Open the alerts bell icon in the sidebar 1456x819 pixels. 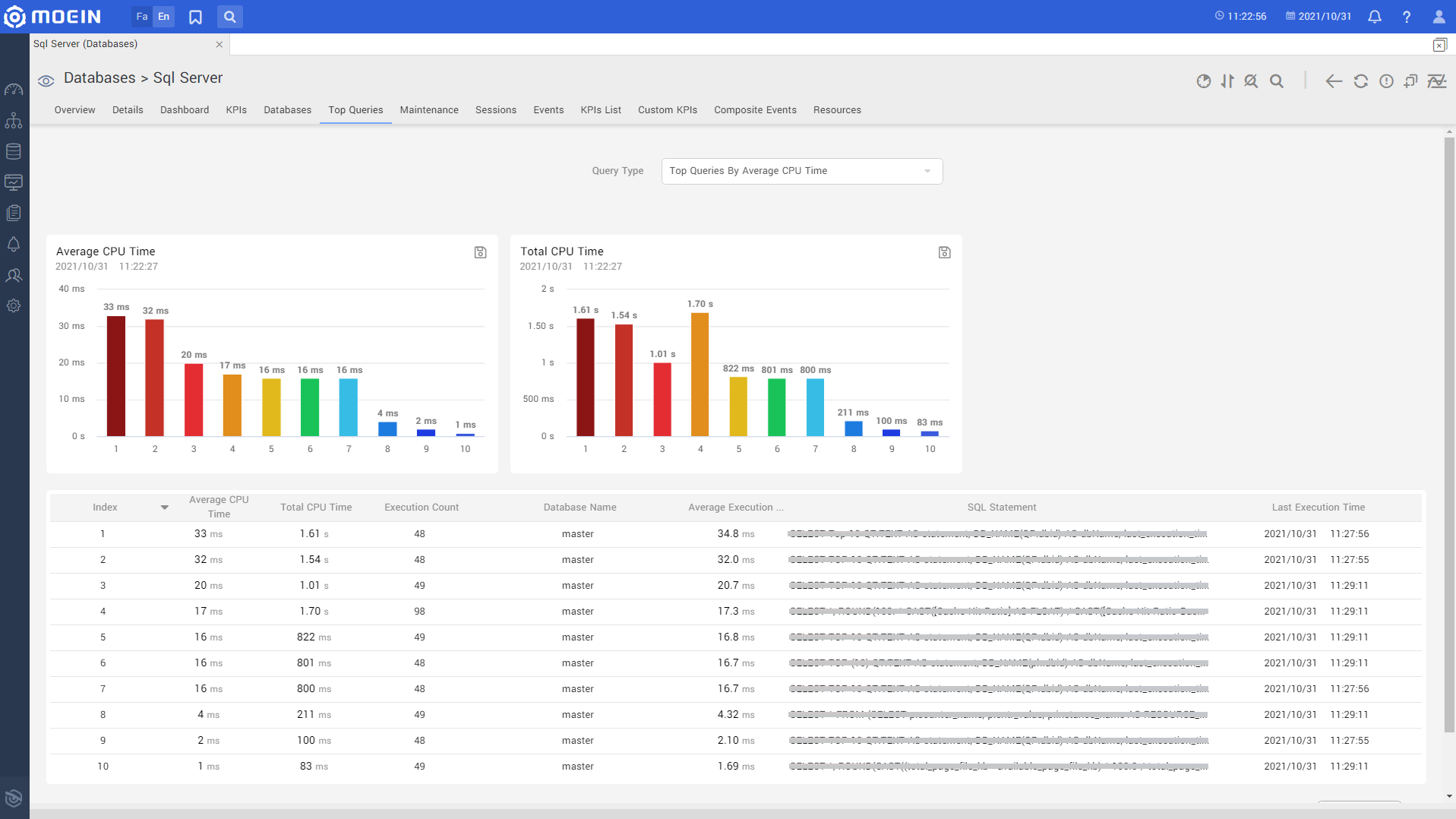(14, 244)
